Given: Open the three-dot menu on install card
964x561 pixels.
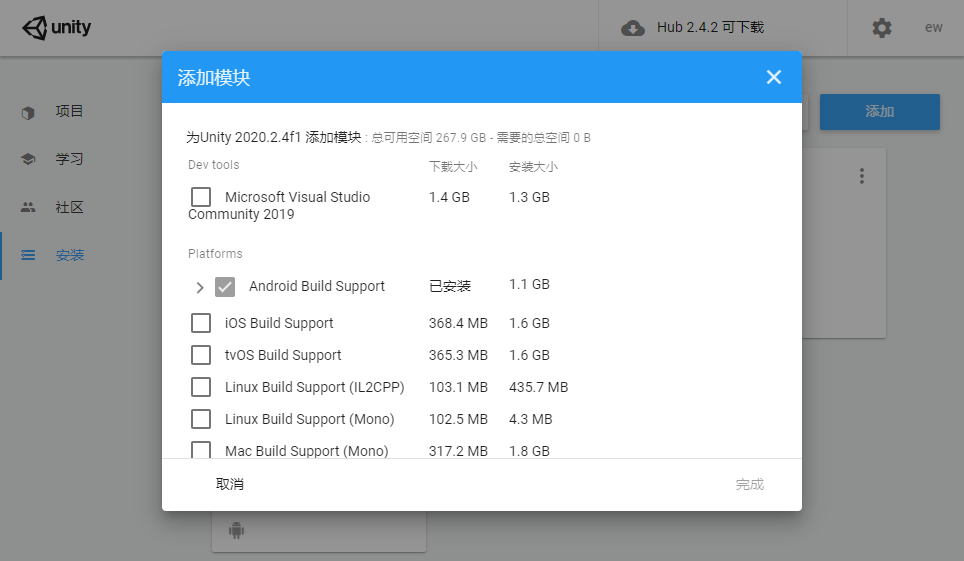Looking at the screenshot, I should pyautogui.click(x=862, y=176).
